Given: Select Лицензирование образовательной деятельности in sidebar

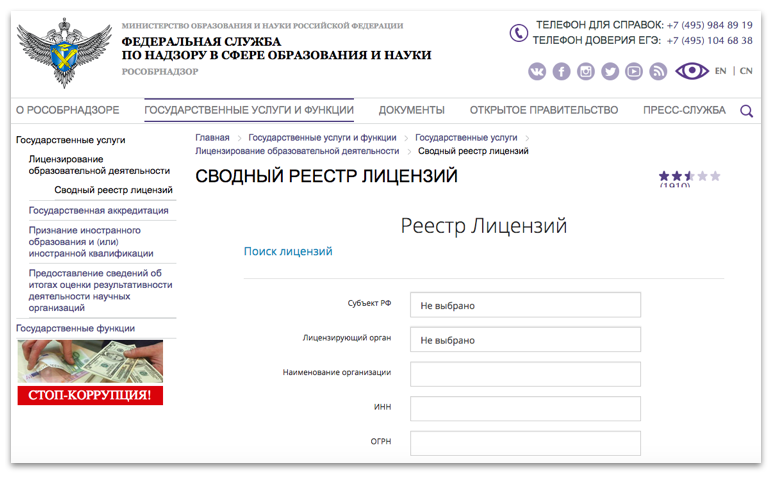Looking at the screenshot, I should tap(99, 165).
